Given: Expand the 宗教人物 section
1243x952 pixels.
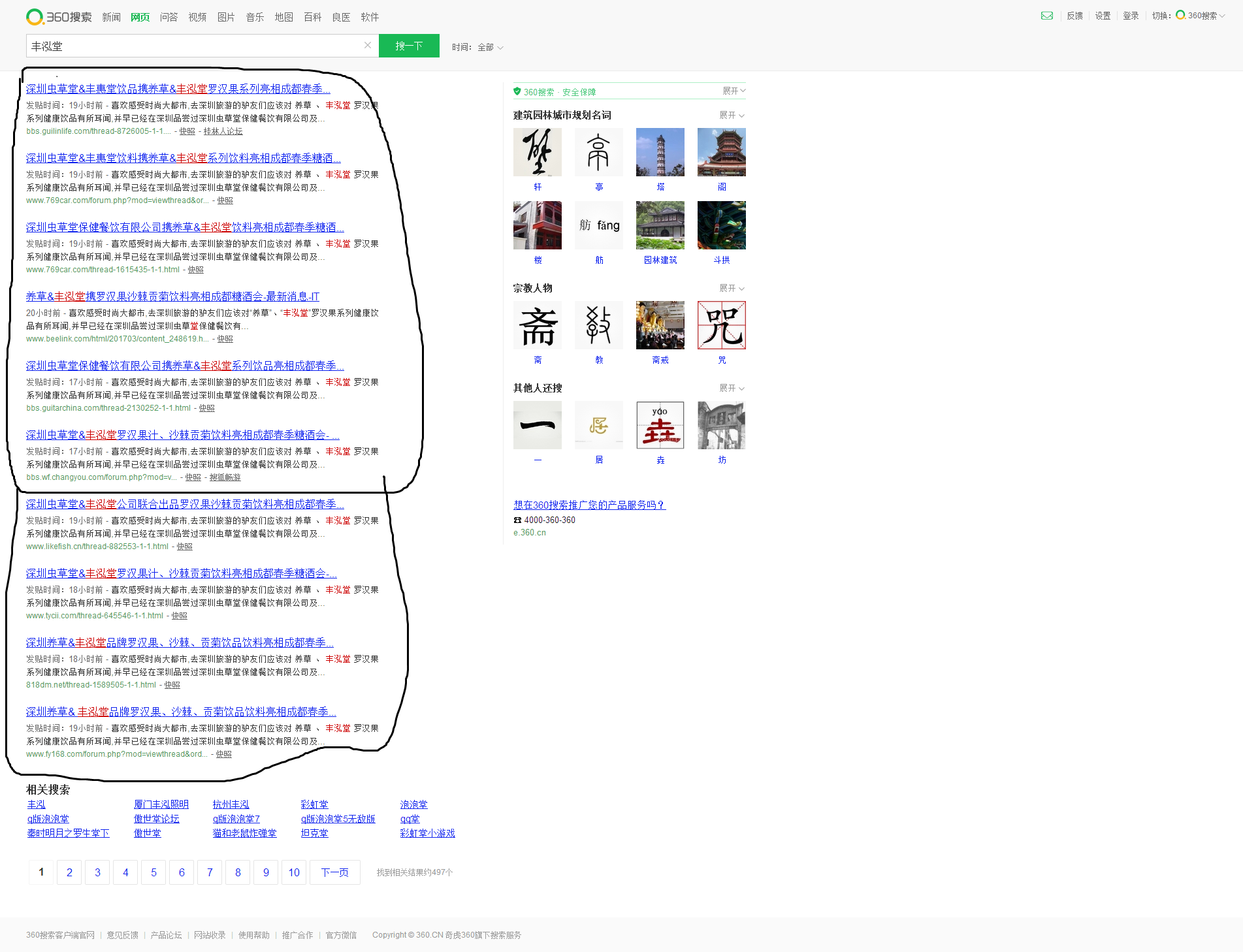Looking at the screenshot, I should point(732,288).
